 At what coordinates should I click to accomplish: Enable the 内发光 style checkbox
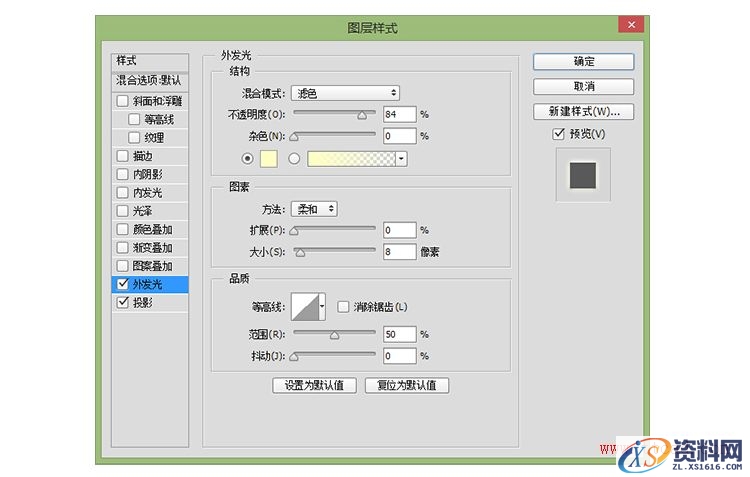(x=122, y=193)
